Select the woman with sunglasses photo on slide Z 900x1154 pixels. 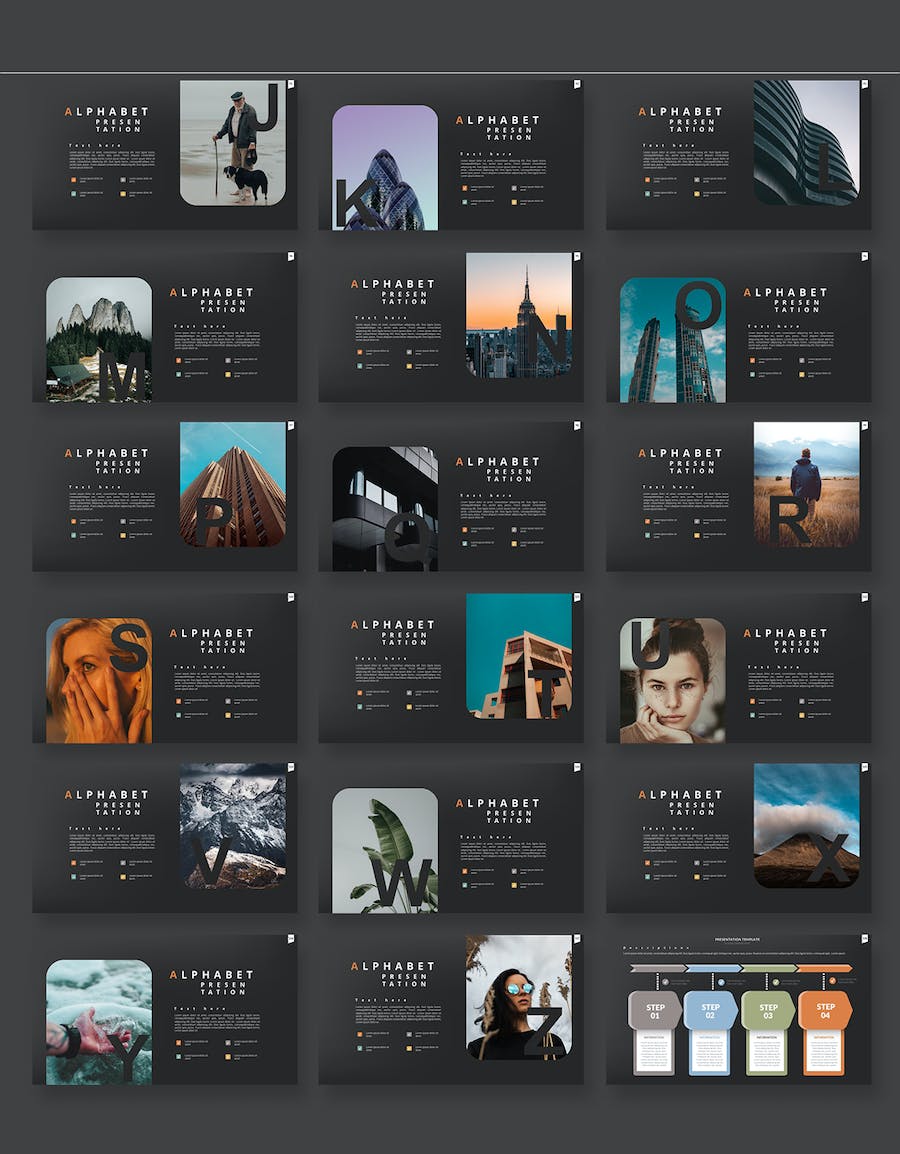(519, 997)
